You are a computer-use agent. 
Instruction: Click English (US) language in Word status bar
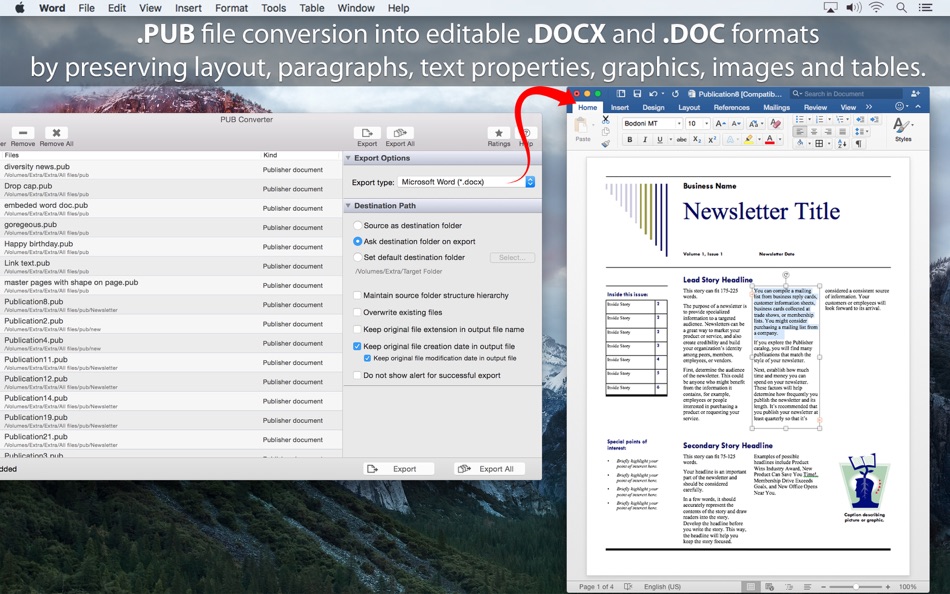662,586
